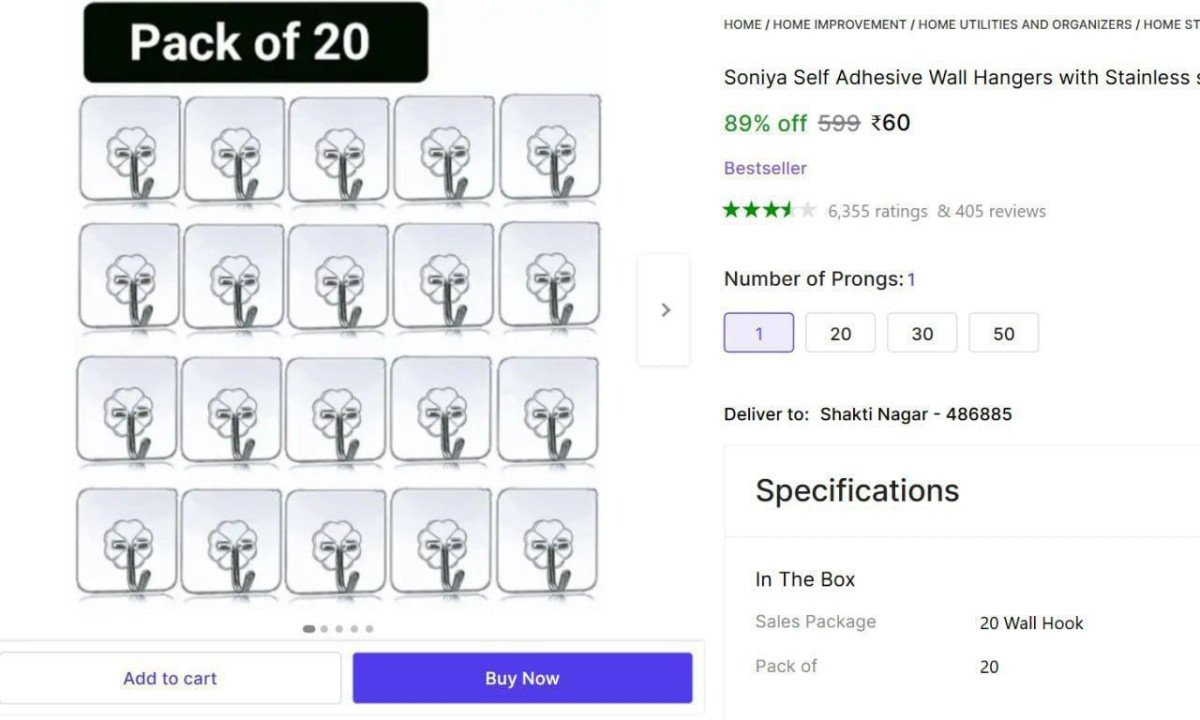Select the first carousel pagination dot
Screen dimensions: 1200x720
tap(309, 629)
